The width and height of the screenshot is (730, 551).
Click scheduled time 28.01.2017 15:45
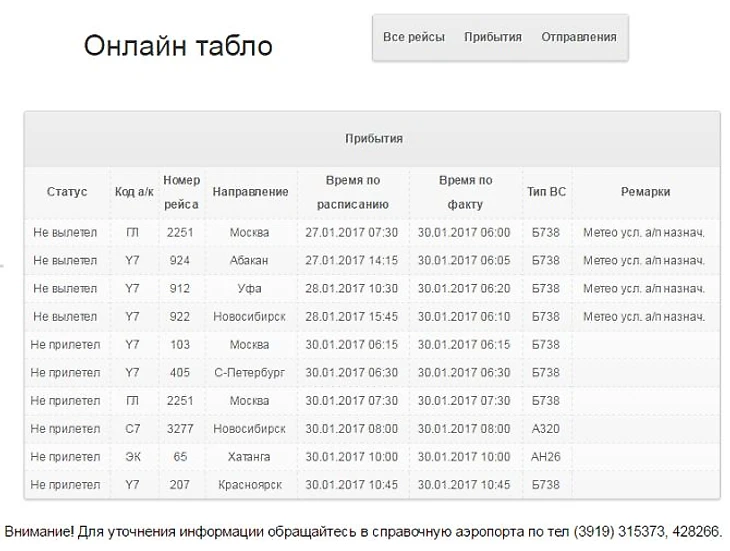(x=352, y=316)
